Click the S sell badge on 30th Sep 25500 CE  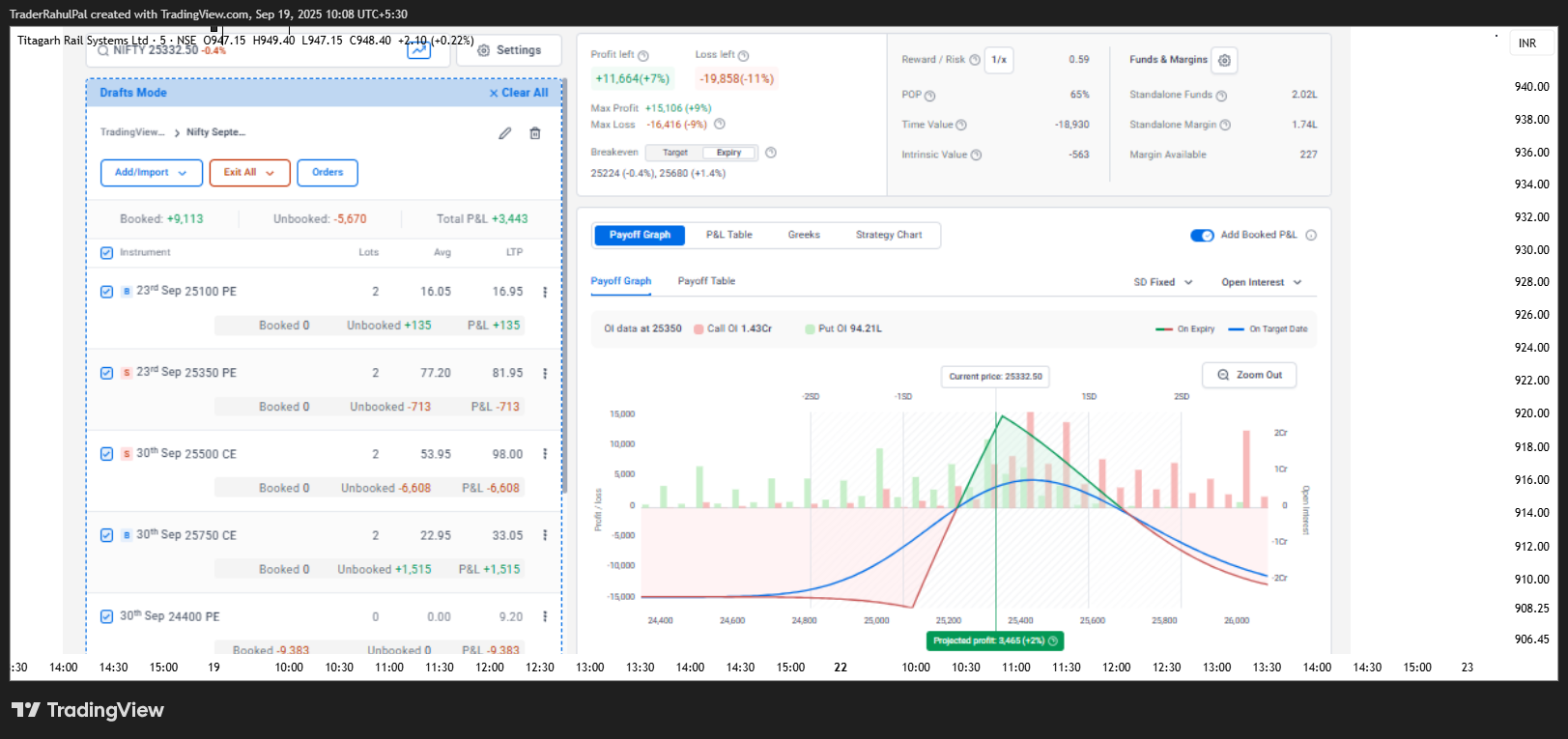pos(127,454)
